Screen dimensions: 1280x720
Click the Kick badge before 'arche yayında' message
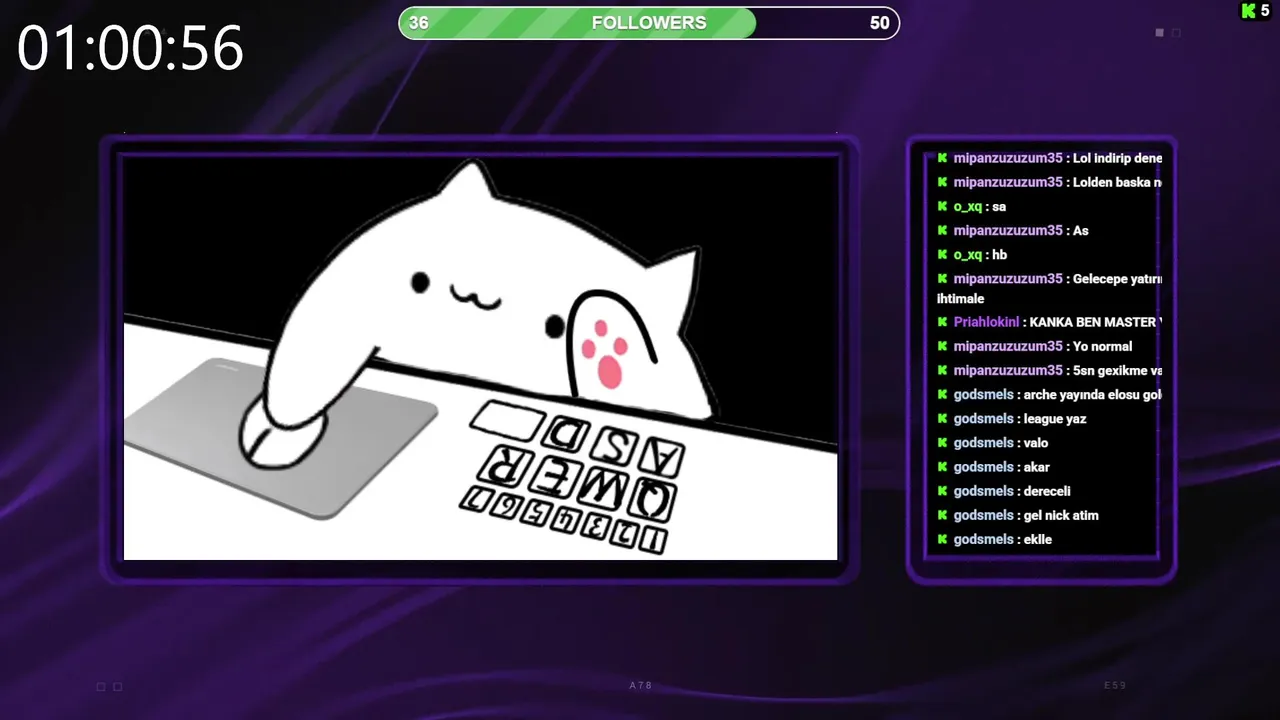[x=942, y=394]
